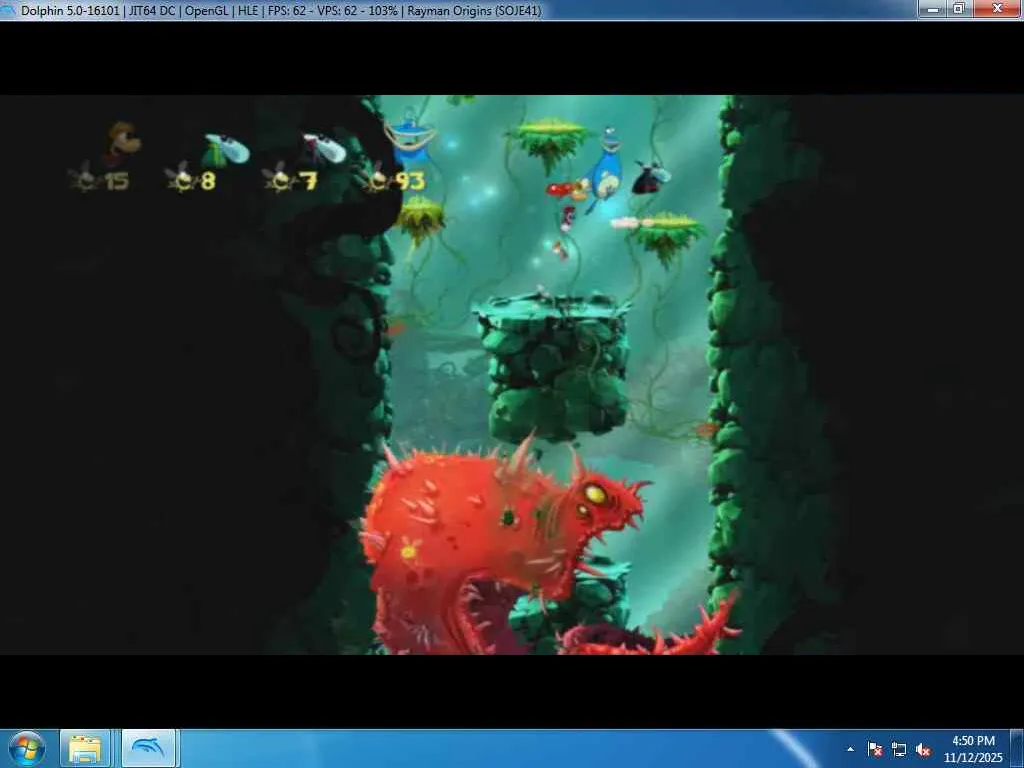Restore down the Dolphin window
Viewport: 1024px width, 768px height.
pyautogui.click(x=959, y=8)
